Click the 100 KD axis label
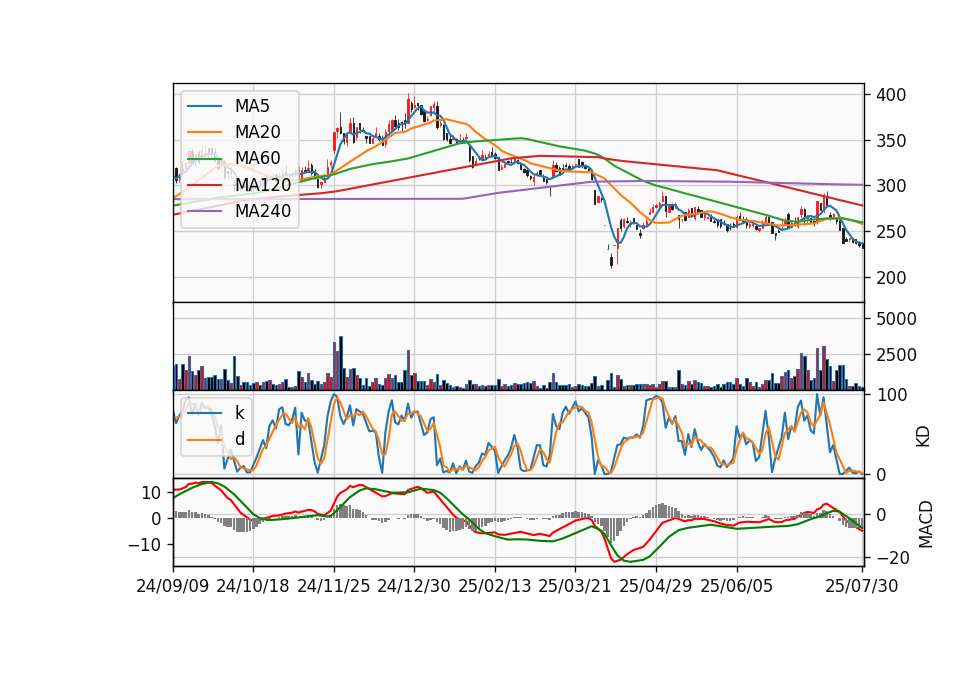The height and width of the screenshot is (690, 960). pos(891,395)
